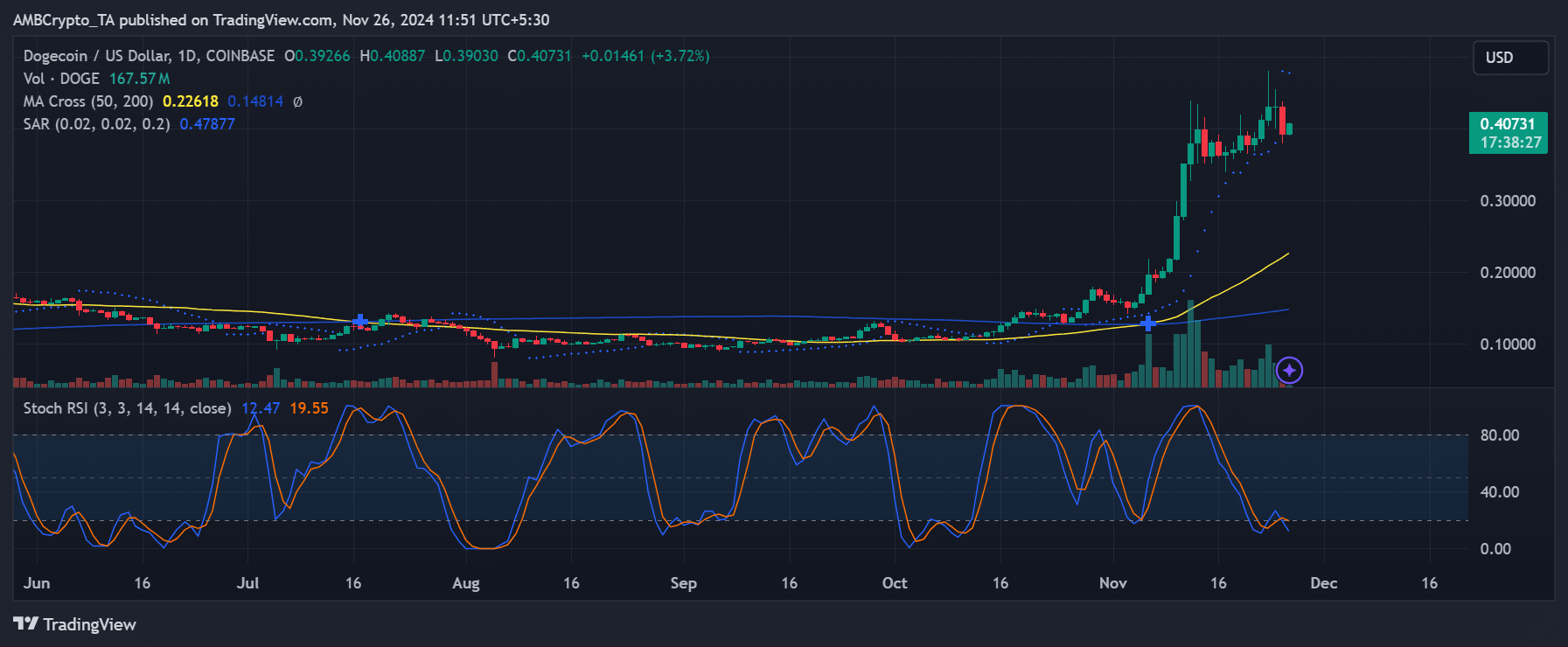This screenshot has width=1568, height=647.
Task: Click the Nov date label
Action: [1113, 583]
